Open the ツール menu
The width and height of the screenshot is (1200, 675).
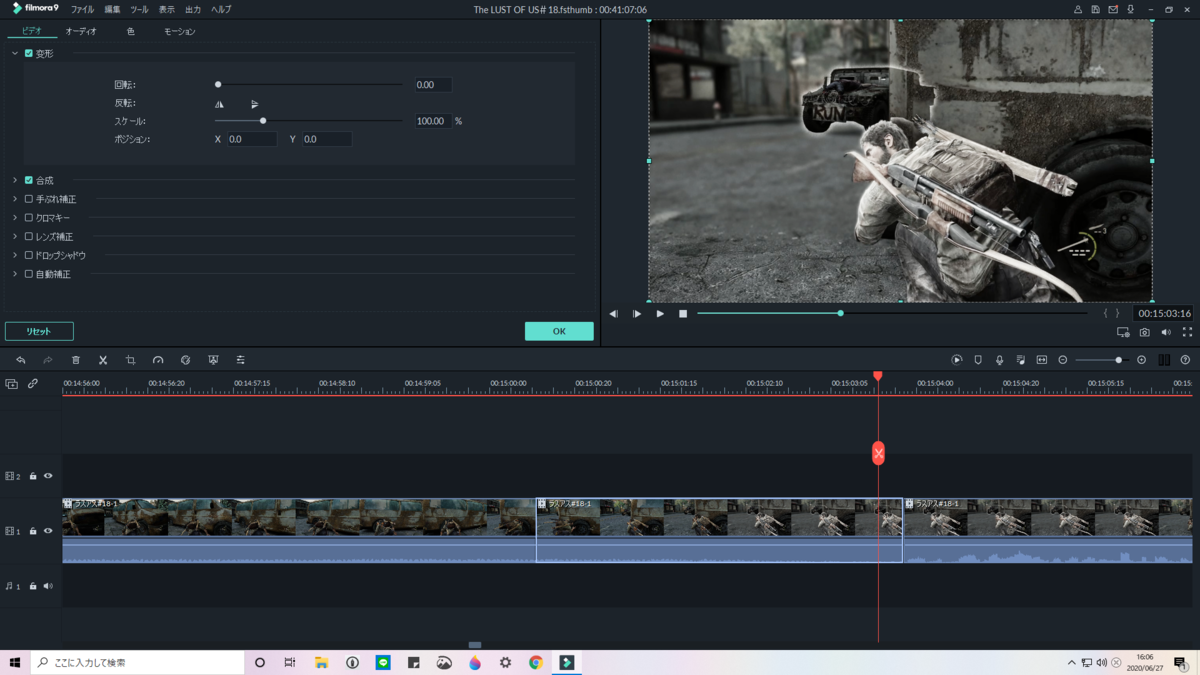139,9
